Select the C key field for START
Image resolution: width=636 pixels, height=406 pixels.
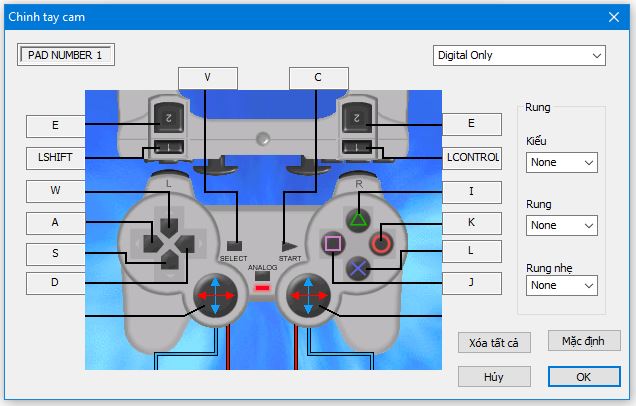318,78
